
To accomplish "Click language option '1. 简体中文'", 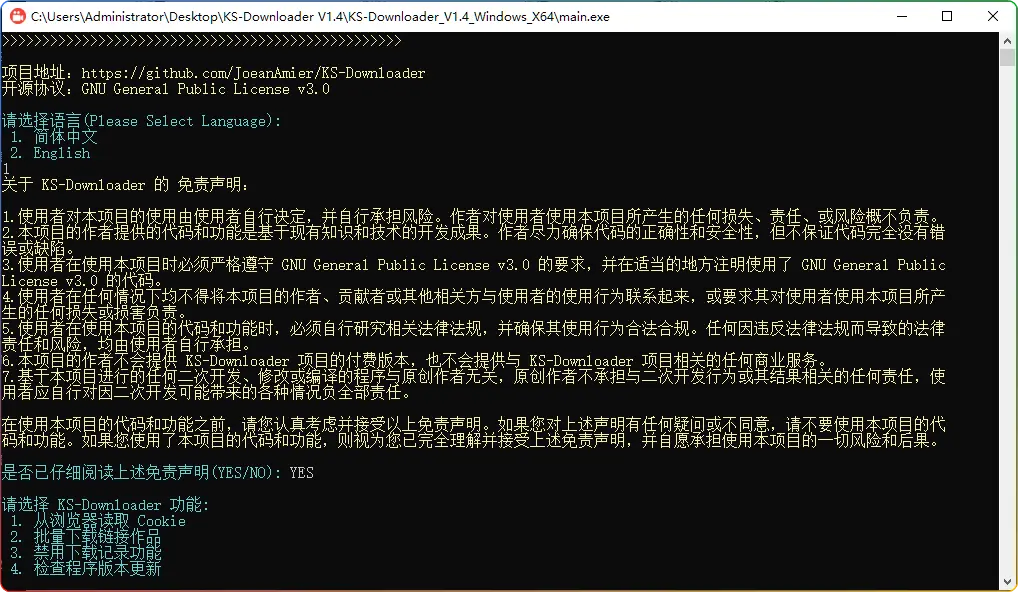I will click(53, 137).
